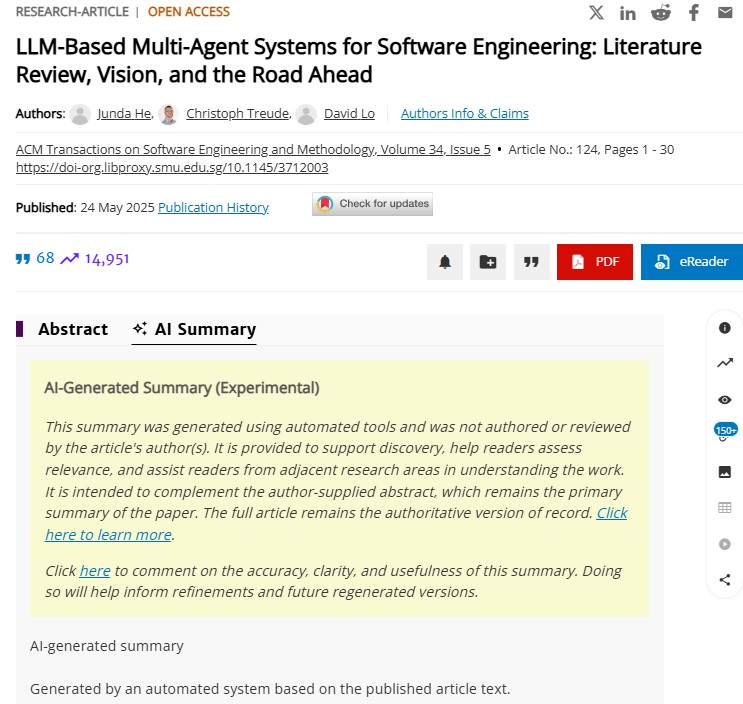Screen dimensions: 743x704
Task: Expand the Publication History link
Action: pos(213,207)
